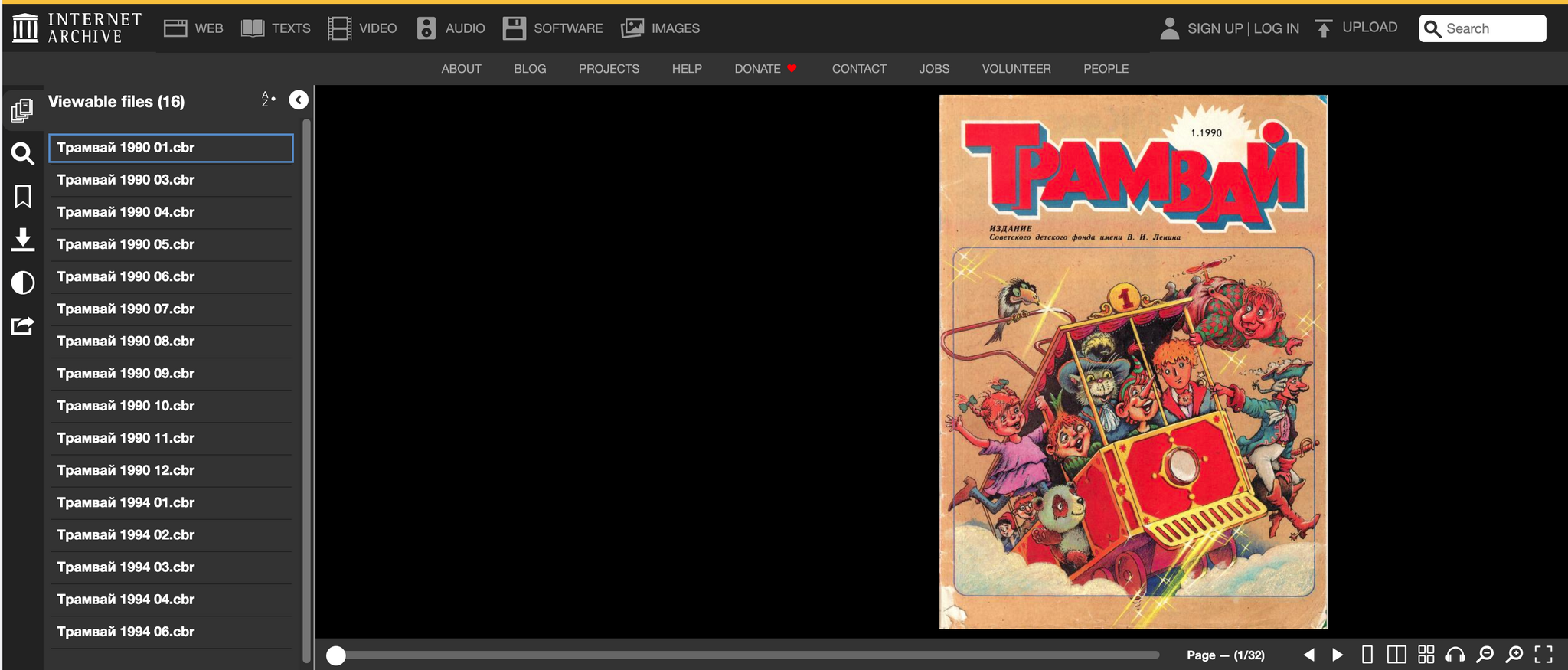Select file Трамвай 1994 04.cbr

171,600
